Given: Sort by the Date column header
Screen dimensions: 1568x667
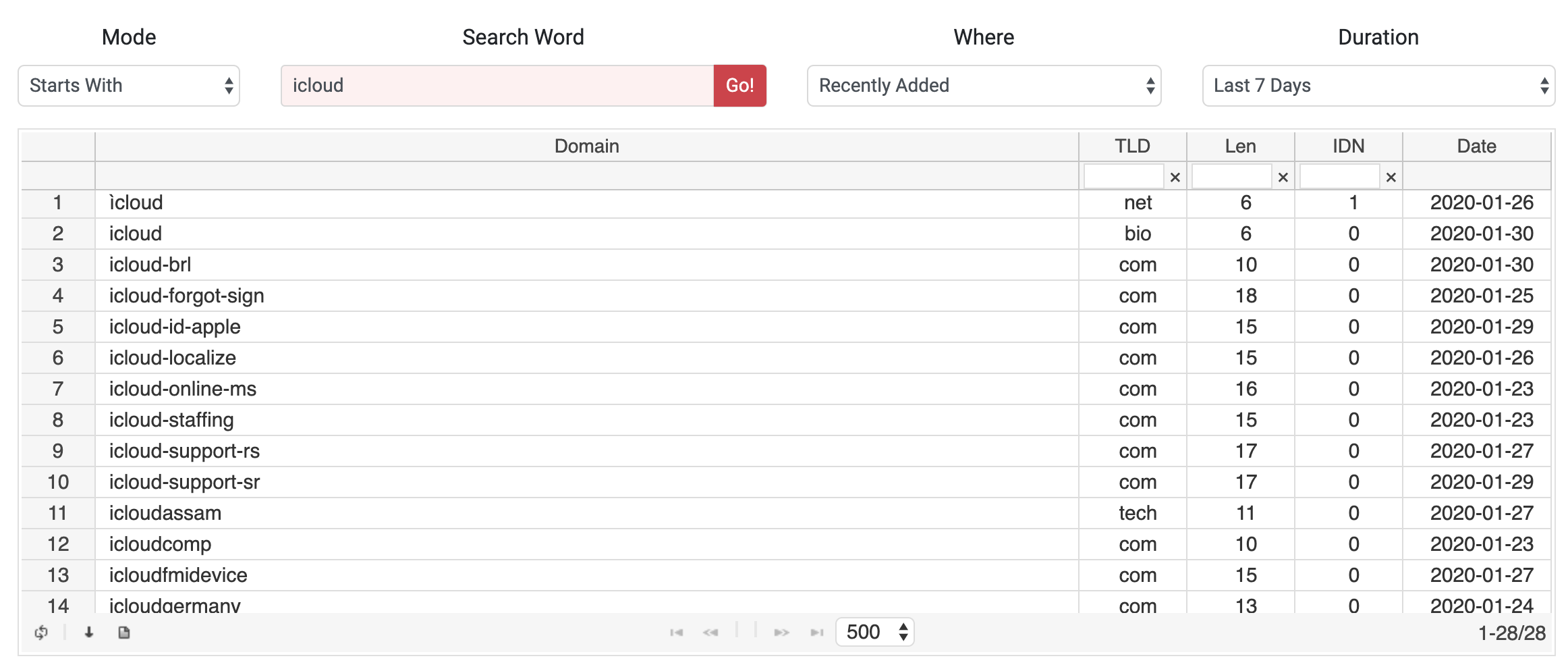Looking at the screenshot, I should [x=1476, y=146].
